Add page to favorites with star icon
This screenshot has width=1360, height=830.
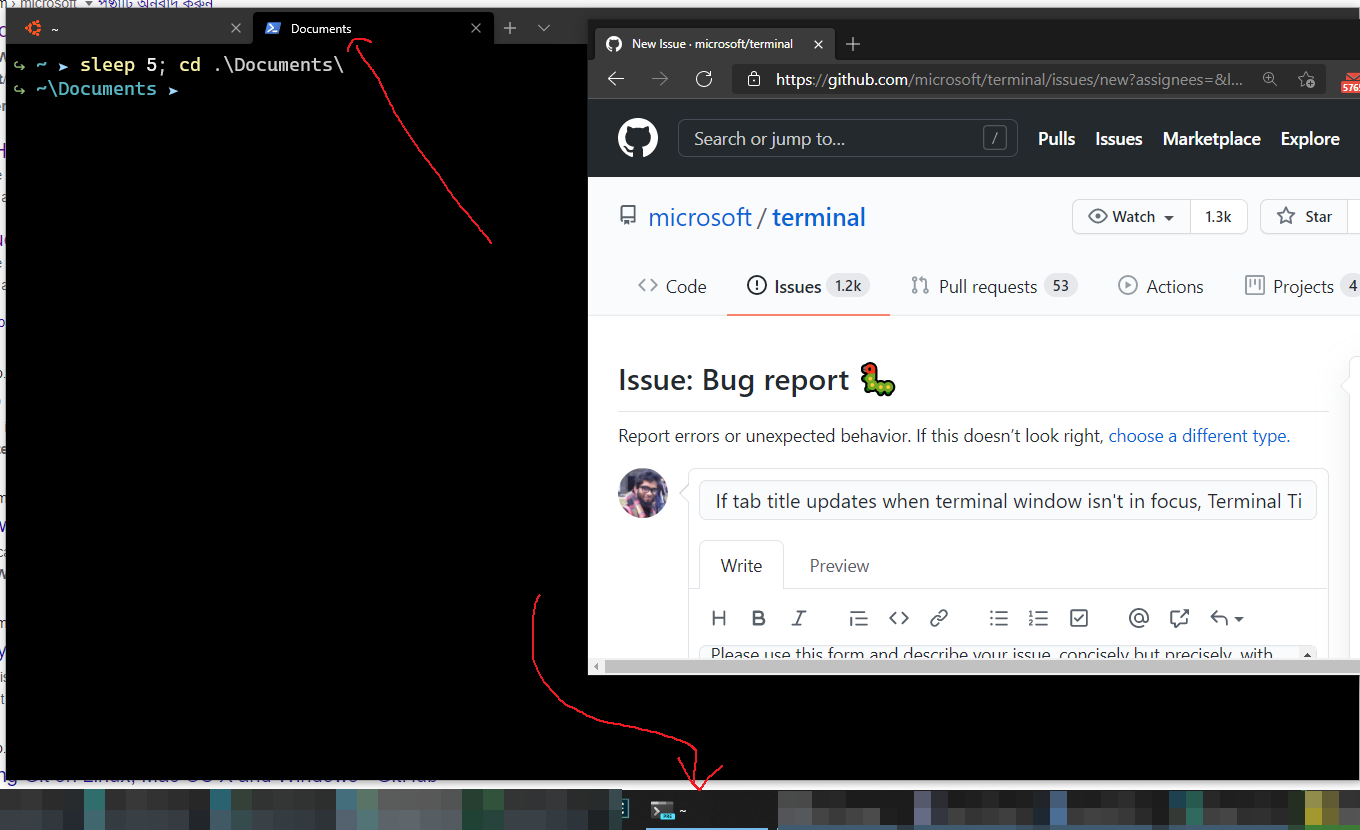1306,79
